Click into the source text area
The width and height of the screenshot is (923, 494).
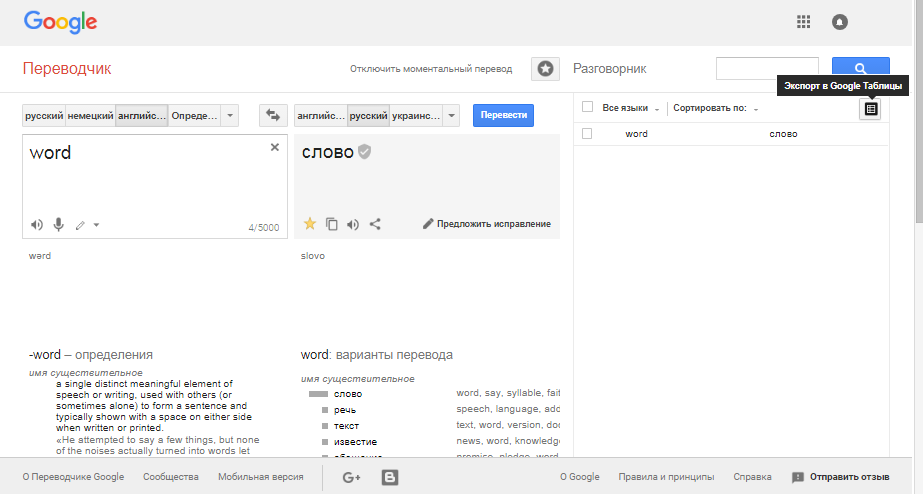click(x=155, y=186)
